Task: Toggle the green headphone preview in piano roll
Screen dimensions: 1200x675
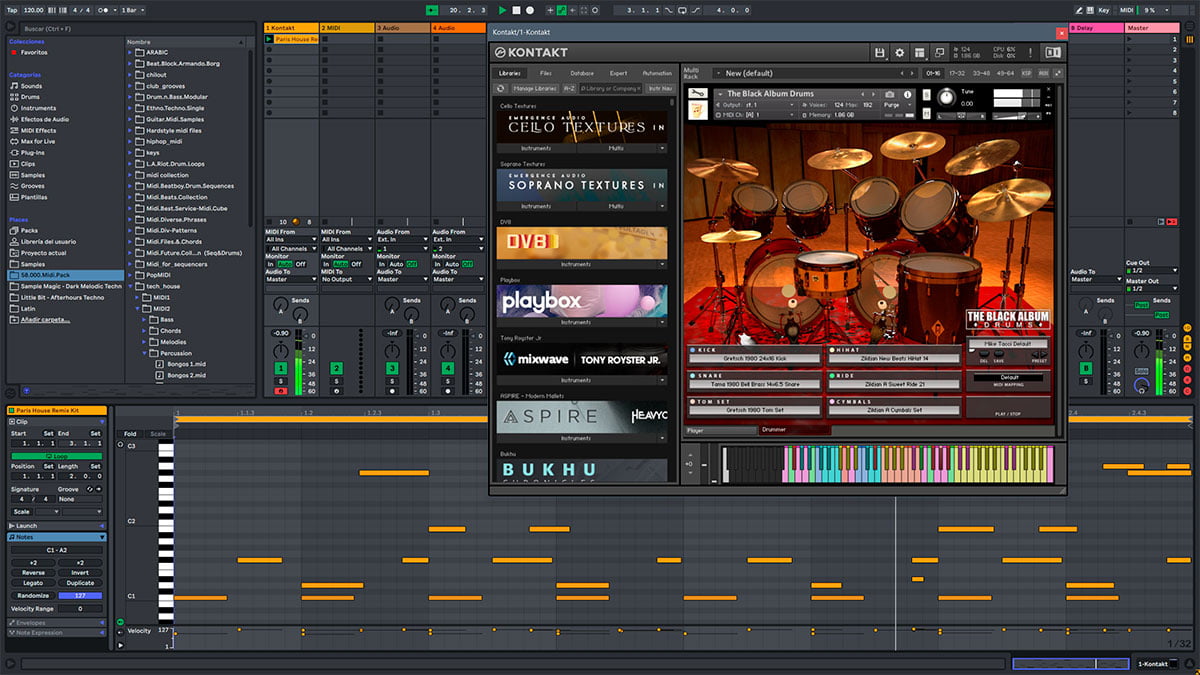Action: tap(121, 622)
